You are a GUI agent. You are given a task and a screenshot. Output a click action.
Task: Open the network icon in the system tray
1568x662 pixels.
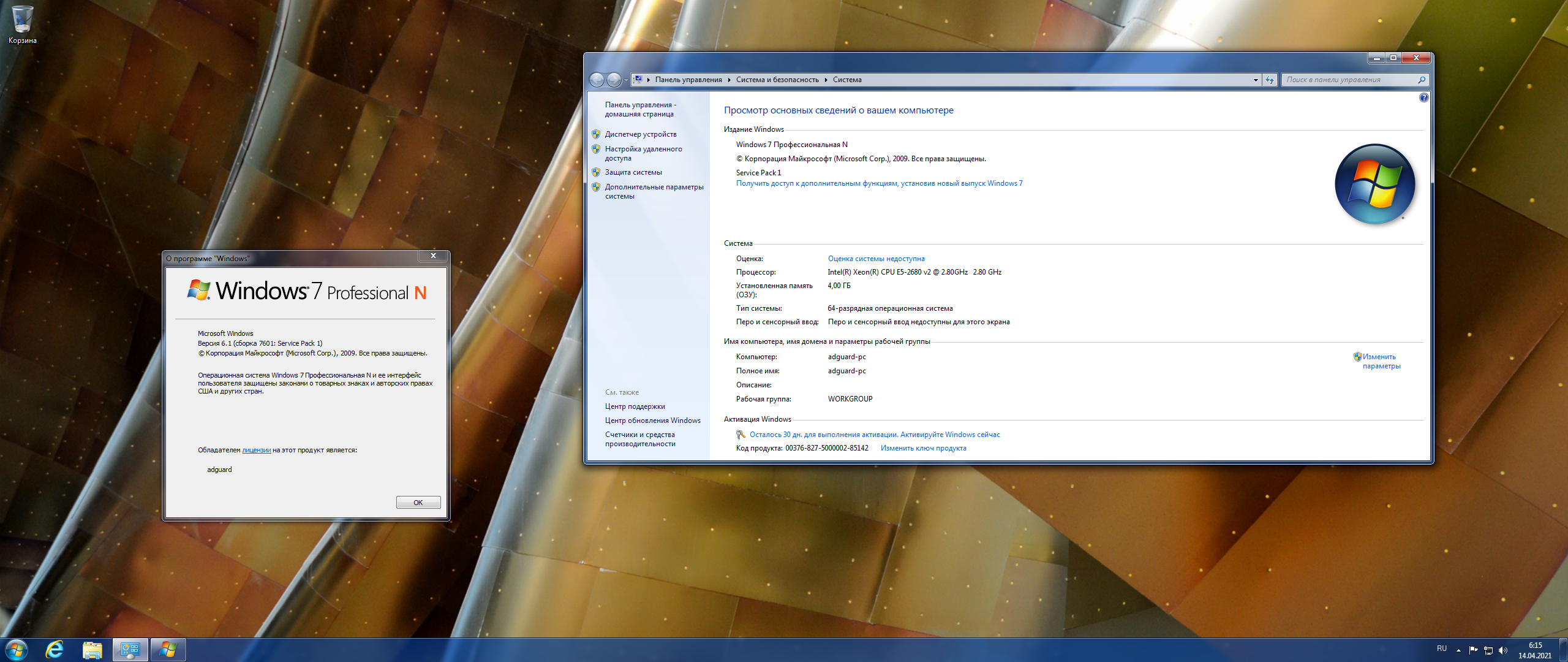coord(1488,650)
